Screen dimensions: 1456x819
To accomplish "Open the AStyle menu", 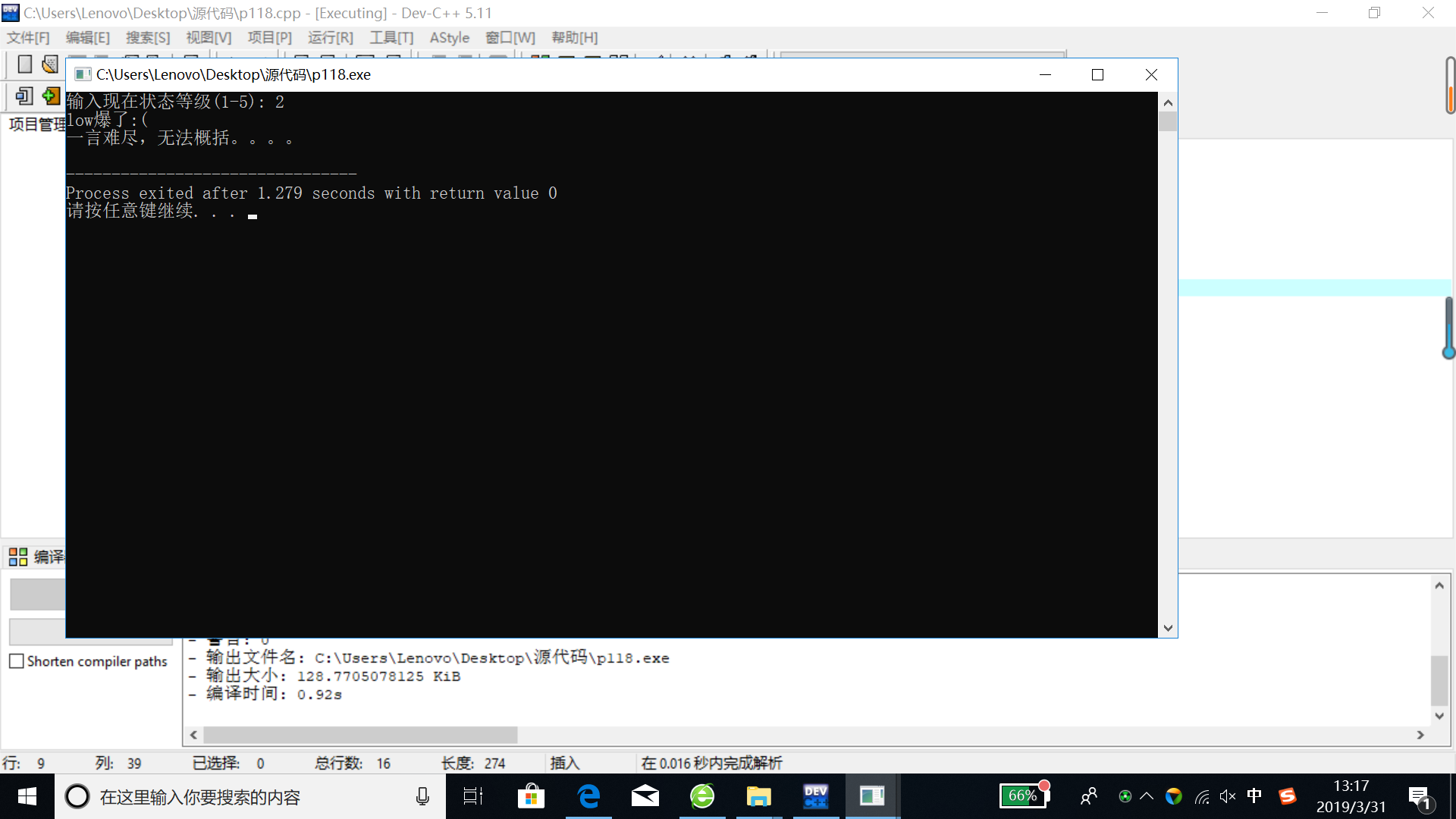I will click(449, 38).
